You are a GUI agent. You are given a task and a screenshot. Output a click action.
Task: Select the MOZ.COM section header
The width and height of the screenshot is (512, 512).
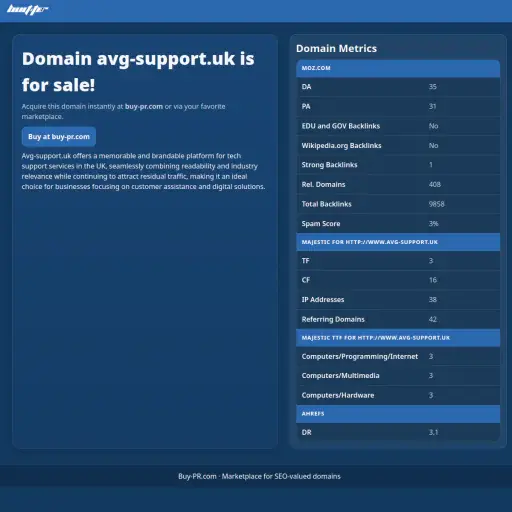pos(398,68)
